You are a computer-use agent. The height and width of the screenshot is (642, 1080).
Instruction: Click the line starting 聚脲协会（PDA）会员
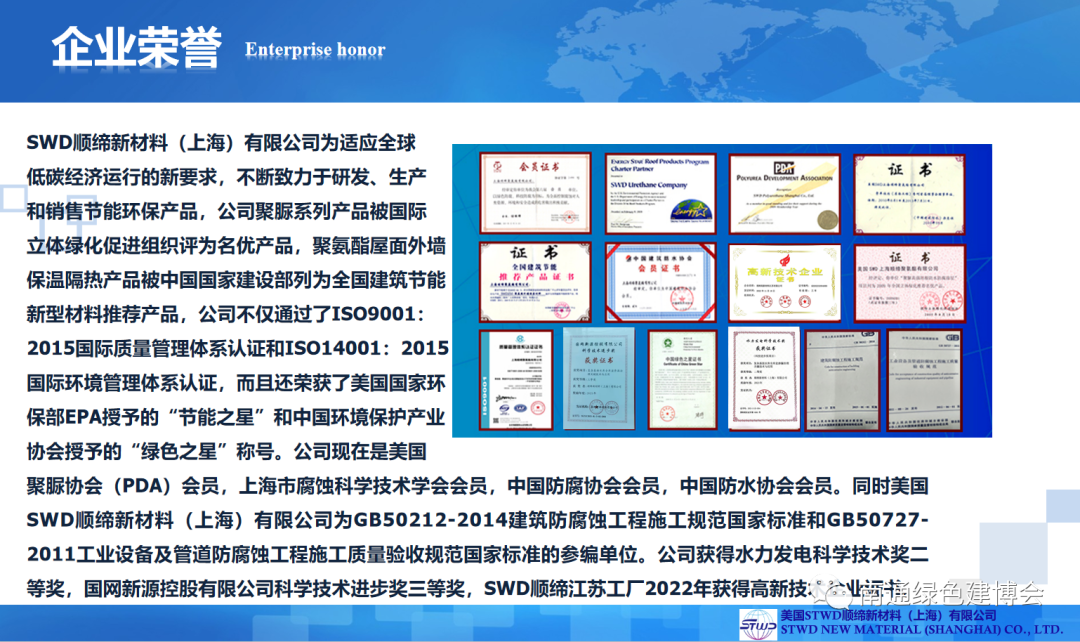(x=477, y=486)
